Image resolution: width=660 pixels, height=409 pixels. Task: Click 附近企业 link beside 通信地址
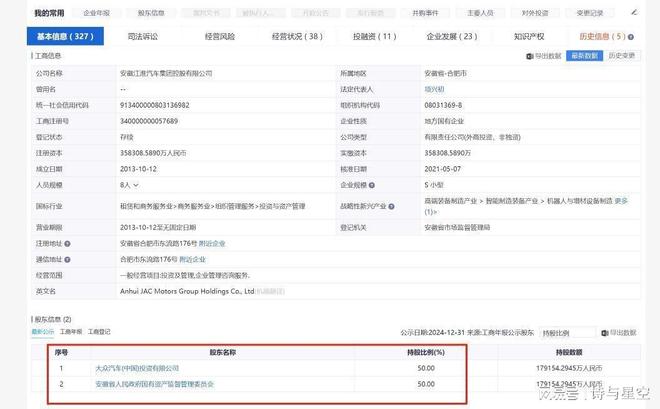pos(192,260)
